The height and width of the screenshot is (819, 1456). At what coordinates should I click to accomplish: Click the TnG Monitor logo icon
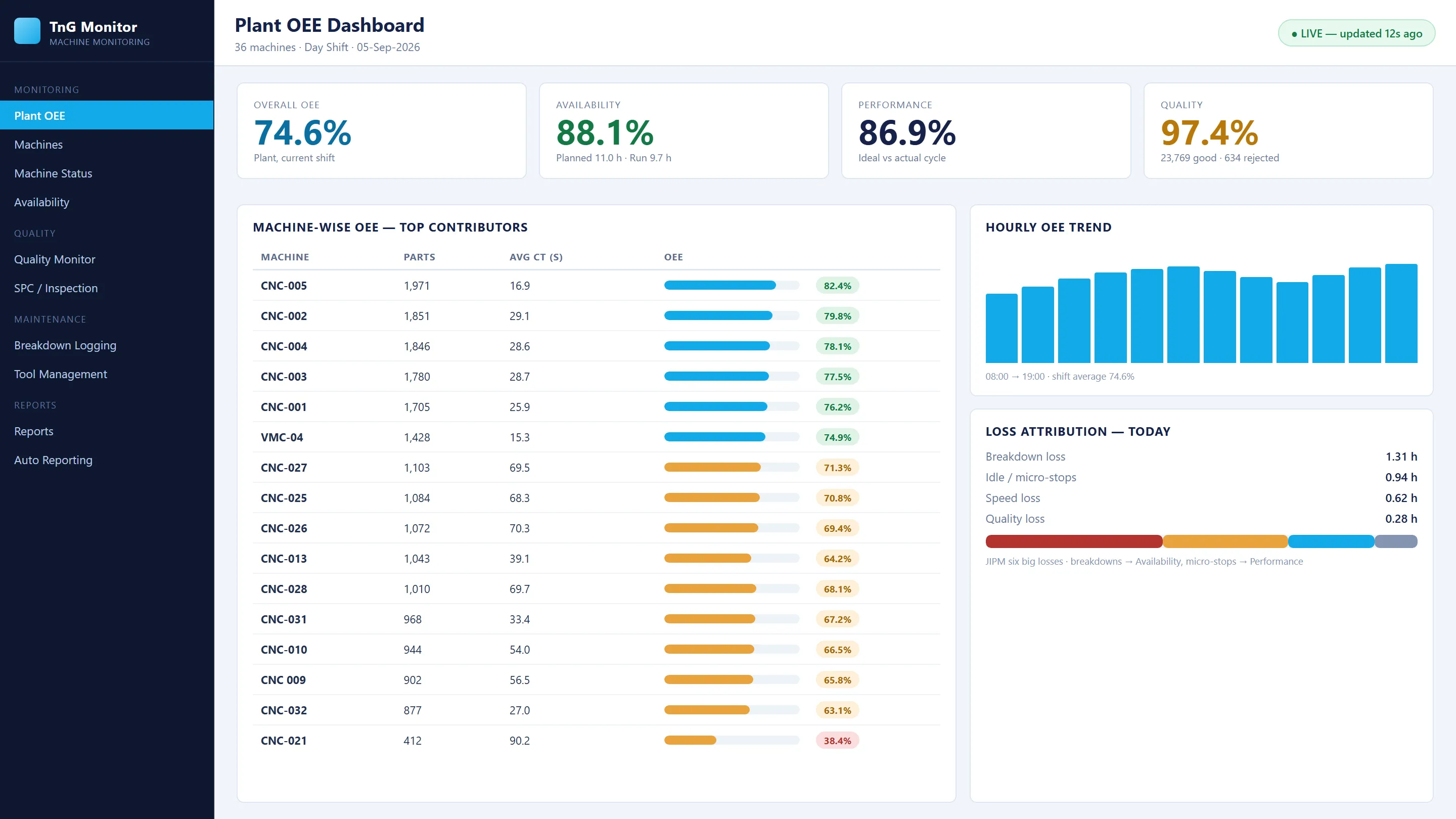pyautogui.click(x=27, y=31)
